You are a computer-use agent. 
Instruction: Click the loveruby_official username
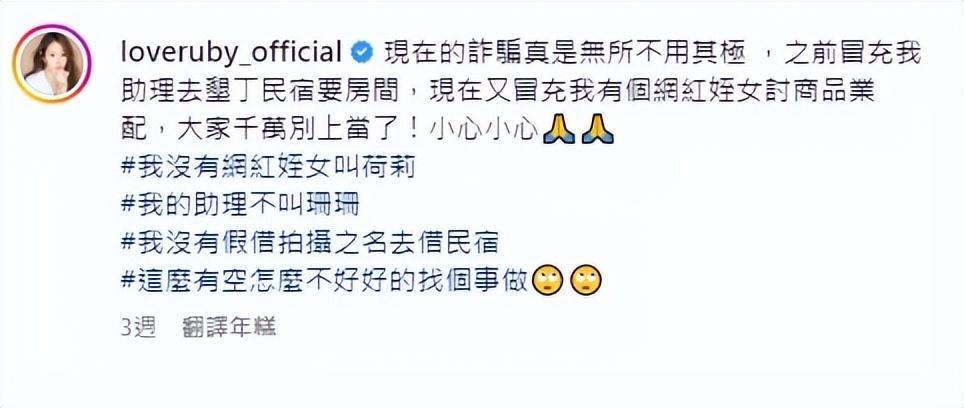[x=232, y=54]
